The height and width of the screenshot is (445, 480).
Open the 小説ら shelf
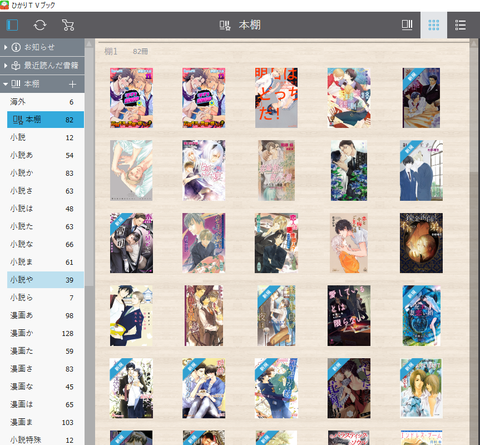click(x=42, y=298)
